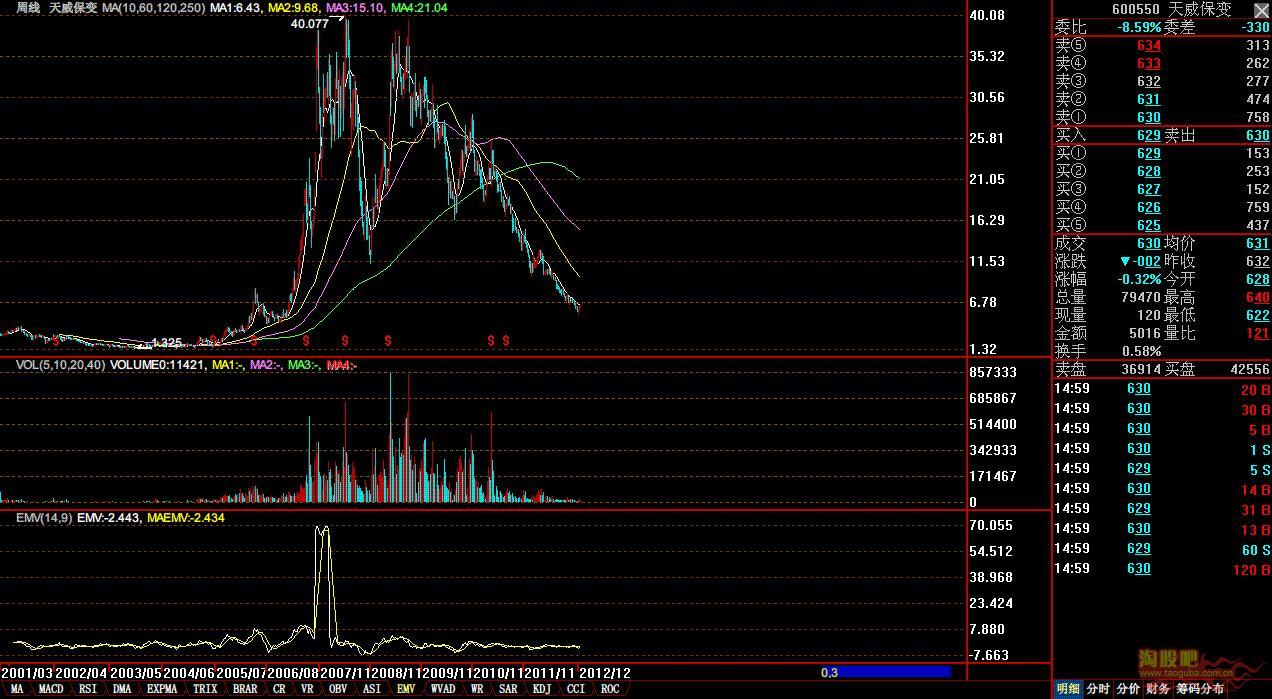The width and height of the screenshot is (1272, 699).
Task: Select the purple MA3:15.10 readout
Action: (356, 7)
